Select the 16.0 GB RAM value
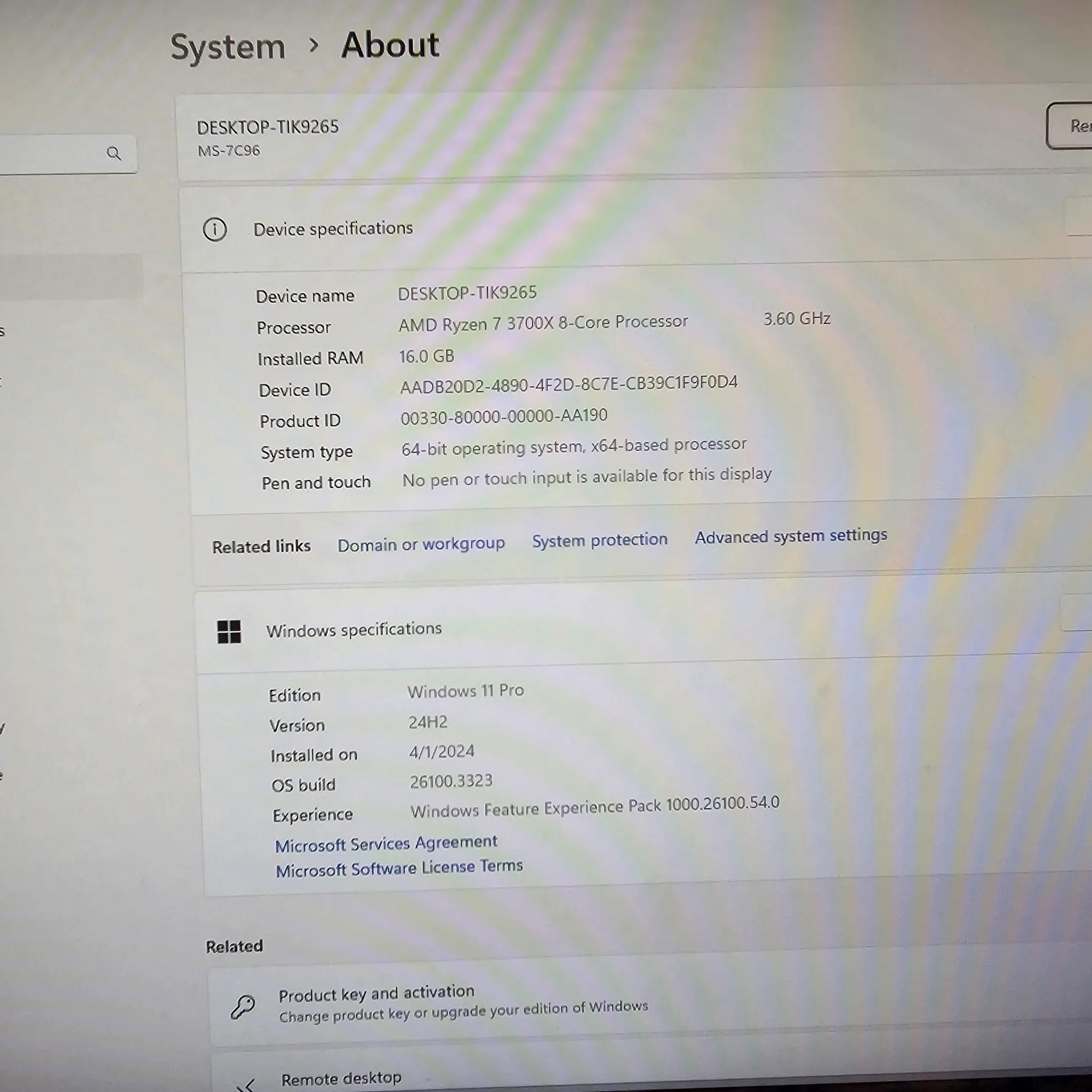1092x1092 pixels. [x=427, y=356]
